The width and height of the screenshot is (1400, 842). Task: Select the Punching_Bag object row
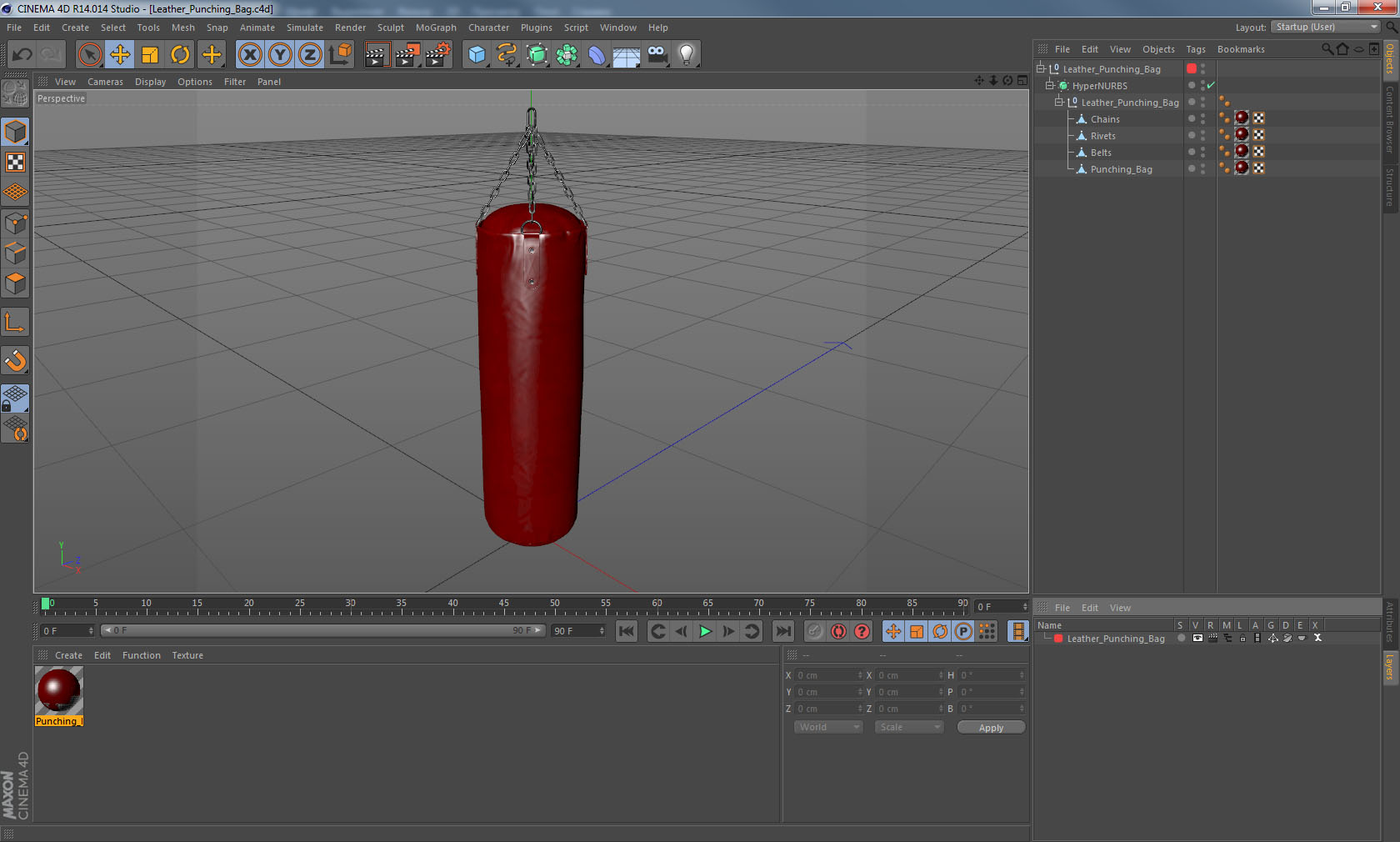point(1121,169)
